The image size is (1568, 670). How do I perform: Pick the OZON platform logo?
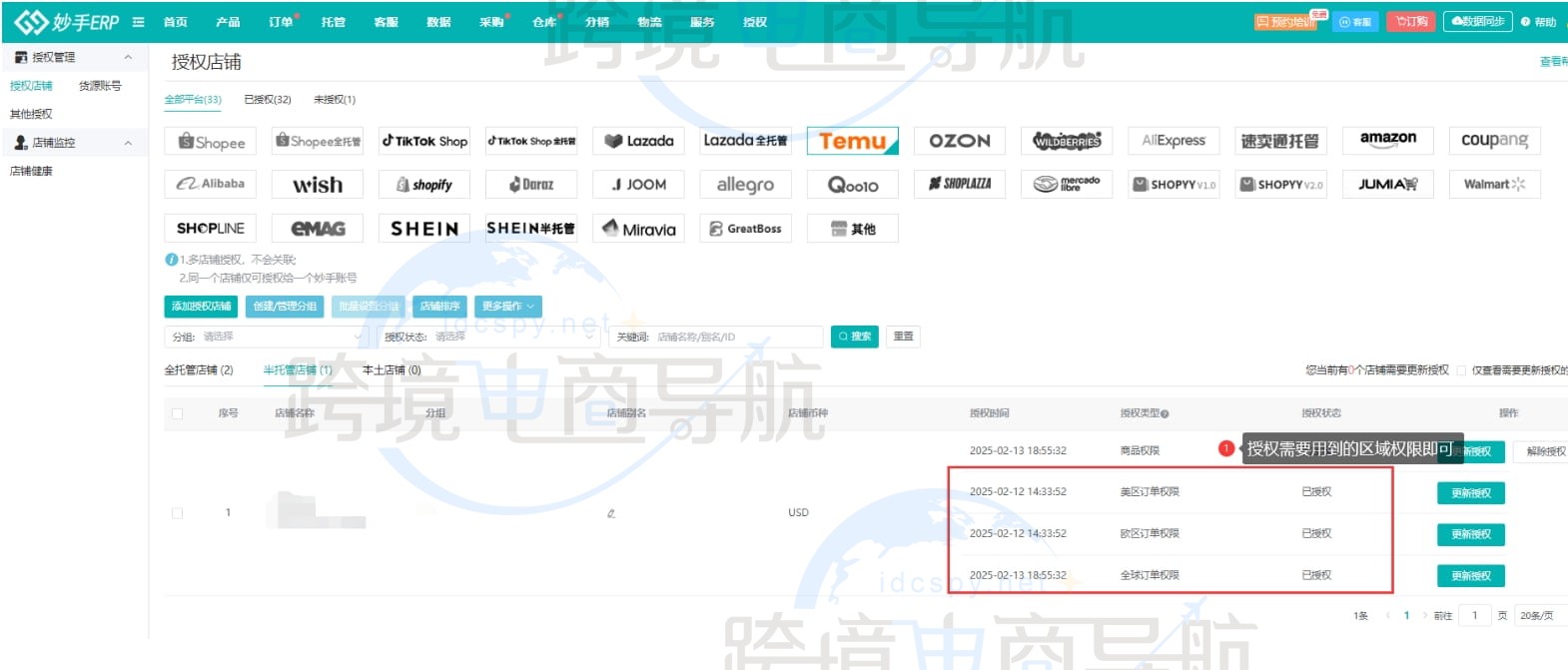(x=960, y=141)
